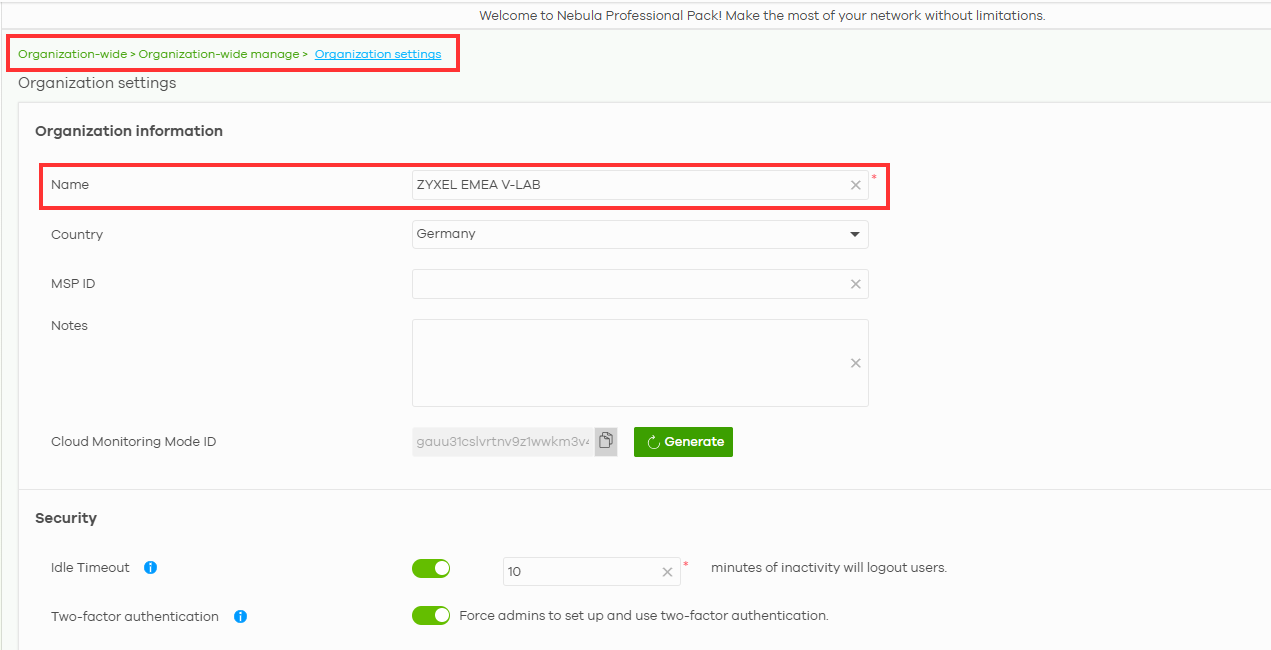Clear the MSP ID field with the X icon
This screenshot has width=1271, height=650.
coord(855,284)
